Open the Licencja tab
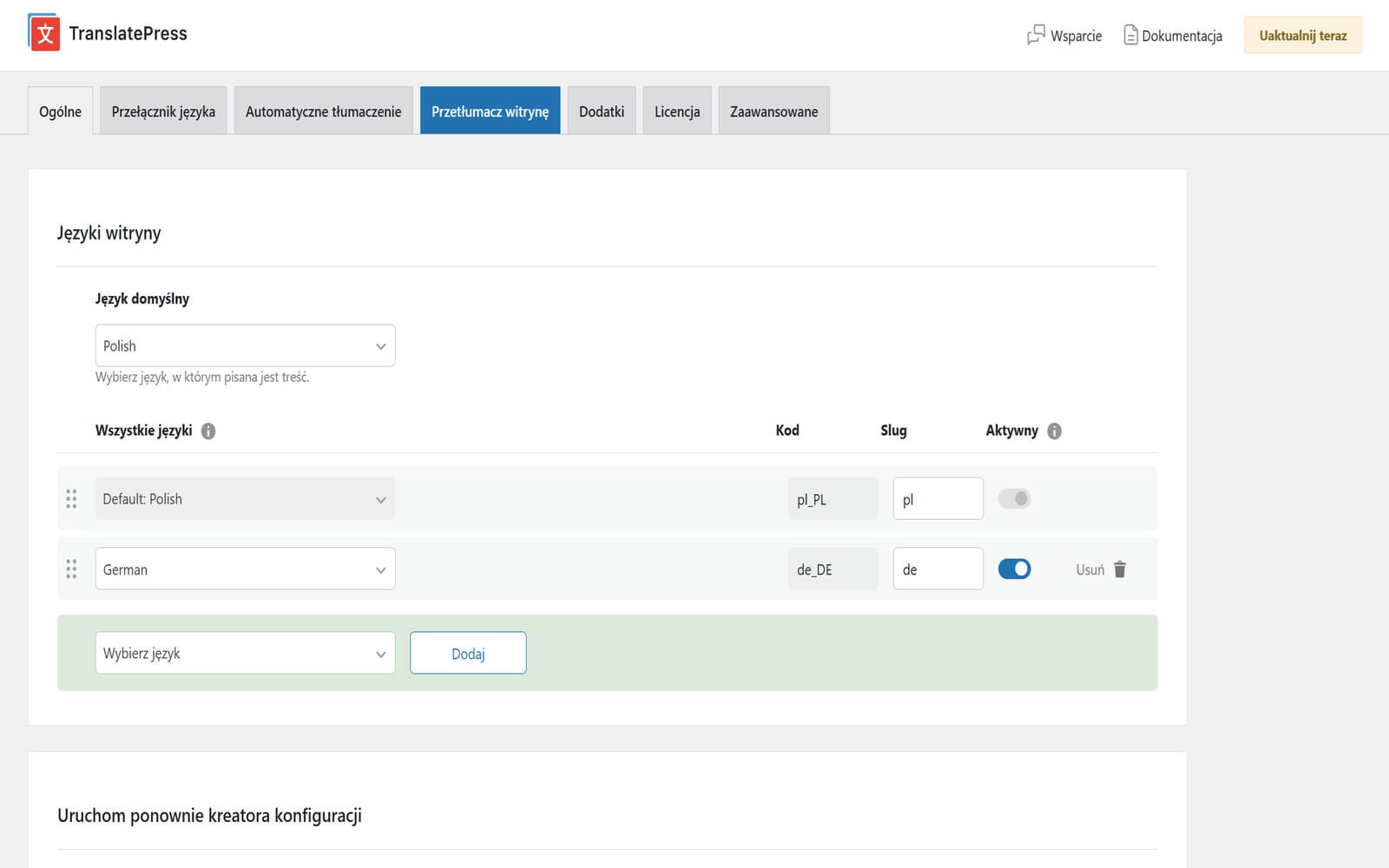This screenshot has height=868, width=1389. pos(677,110)
